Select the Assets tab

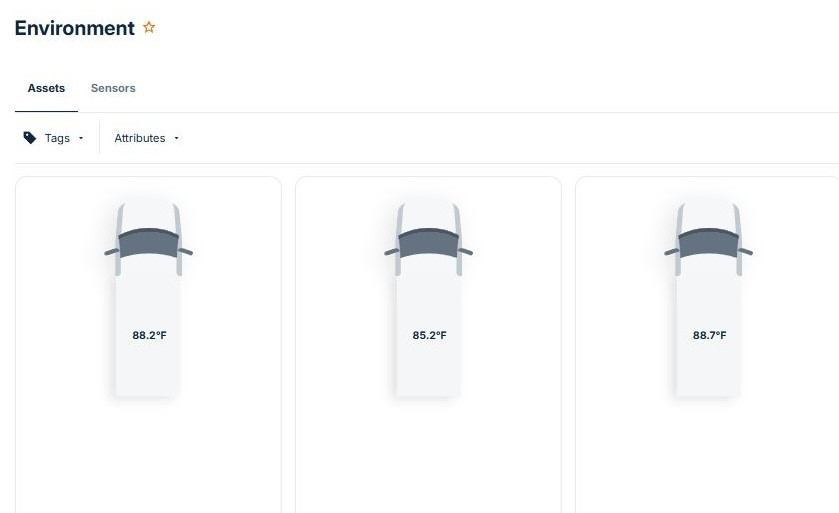[46, 88]
